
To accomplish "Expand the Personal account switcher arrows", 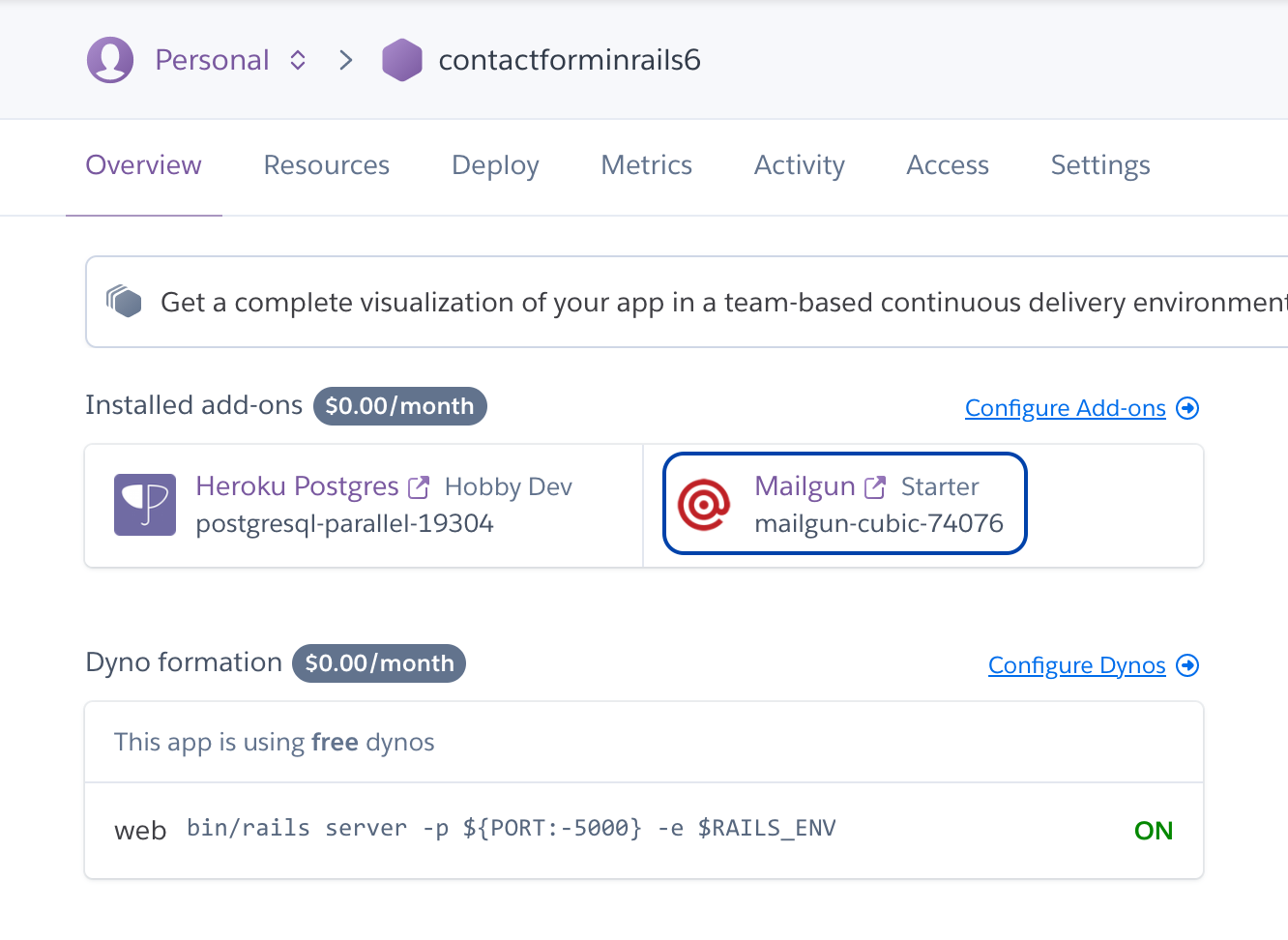I will click(298, 60).
